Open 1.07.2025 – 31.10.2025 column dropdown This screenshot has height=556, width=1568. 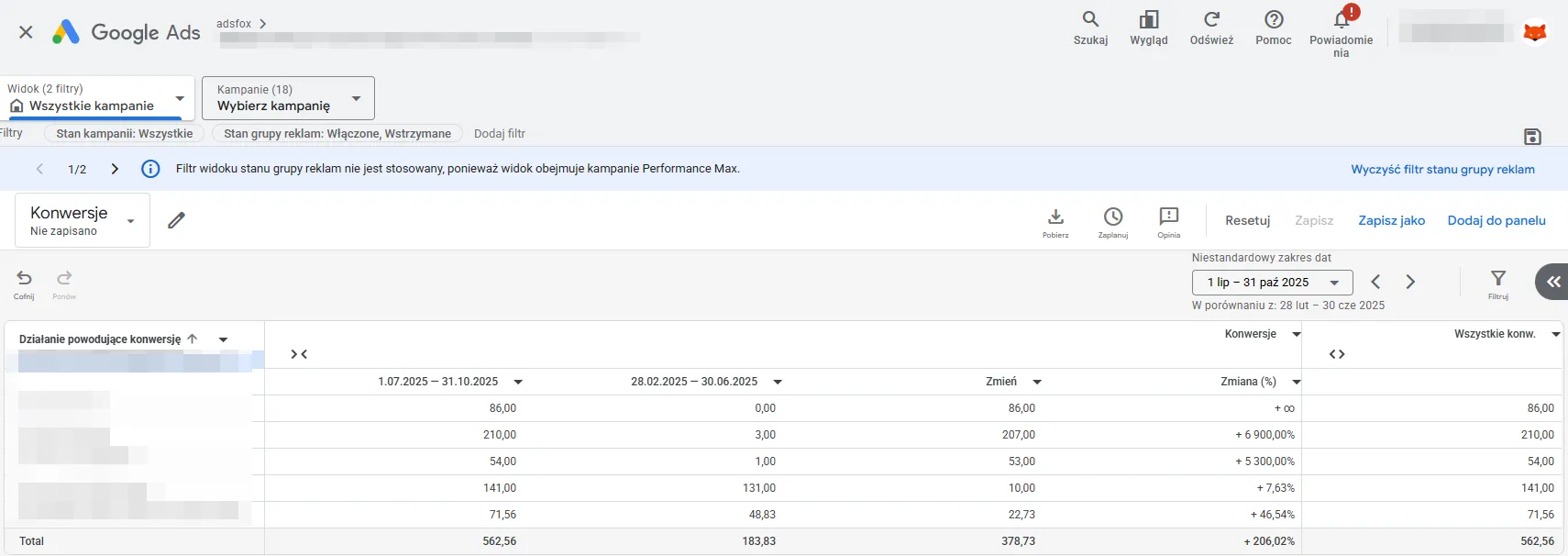[x=518, y=382]
